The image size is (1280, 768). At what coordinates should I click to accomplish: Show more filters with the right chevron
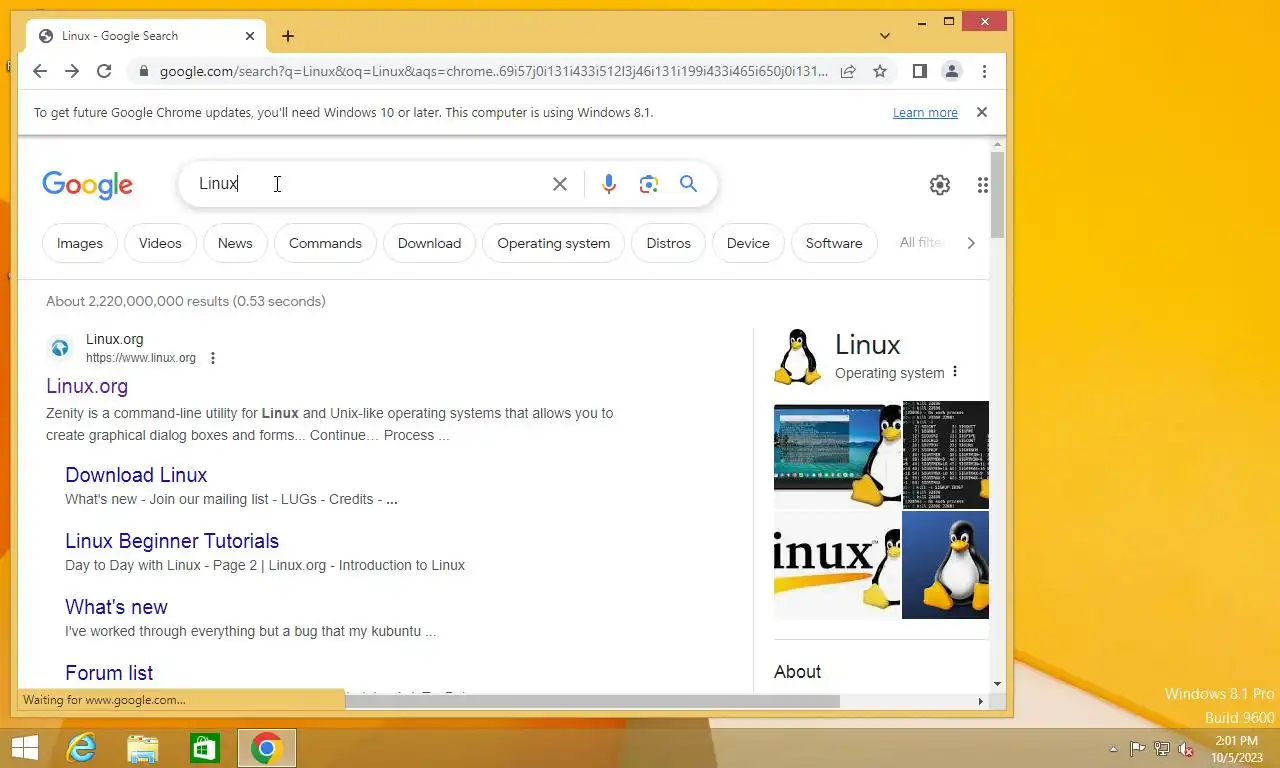[970, 243]
